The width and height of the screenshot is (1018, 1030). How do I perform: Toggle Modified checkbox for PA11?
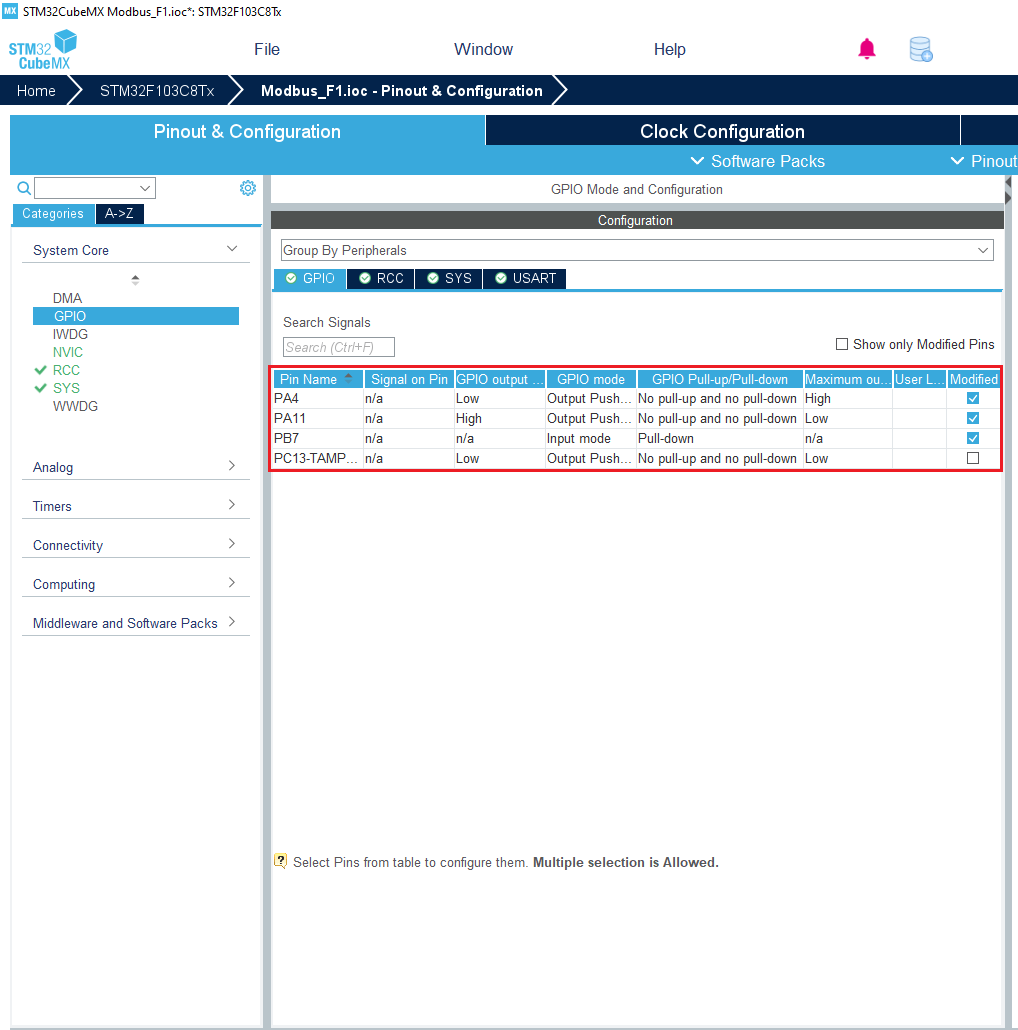pyautogui.click(x=973, y=418)
